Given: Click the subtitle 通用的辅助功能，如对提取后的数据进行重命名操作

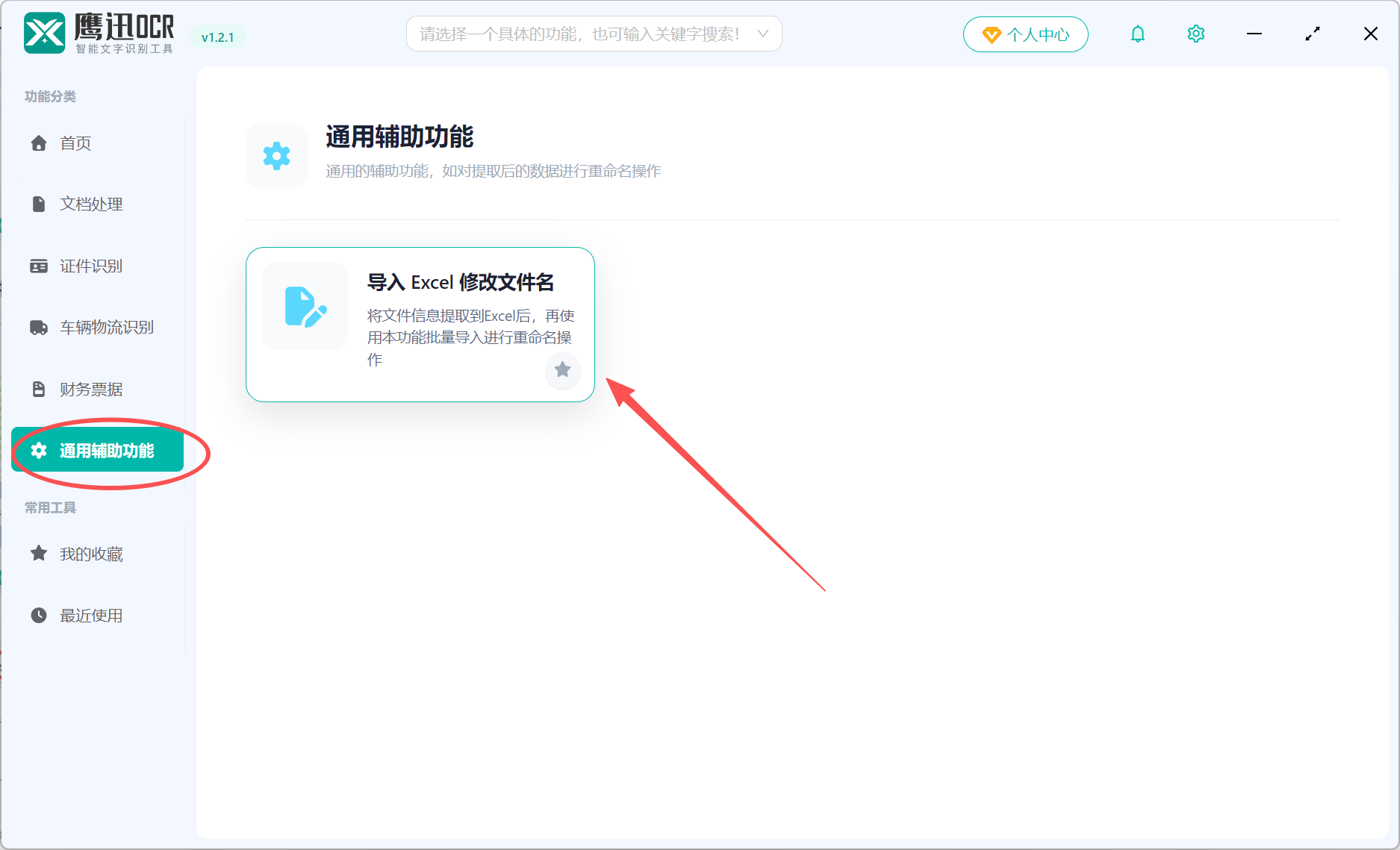Looking at the screenshot, I should coord(494,171).
